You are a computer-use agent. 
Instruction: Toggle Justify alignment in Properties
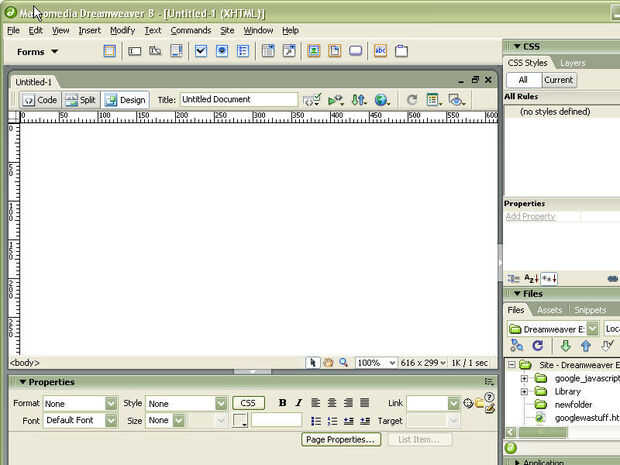coord(365,403)
